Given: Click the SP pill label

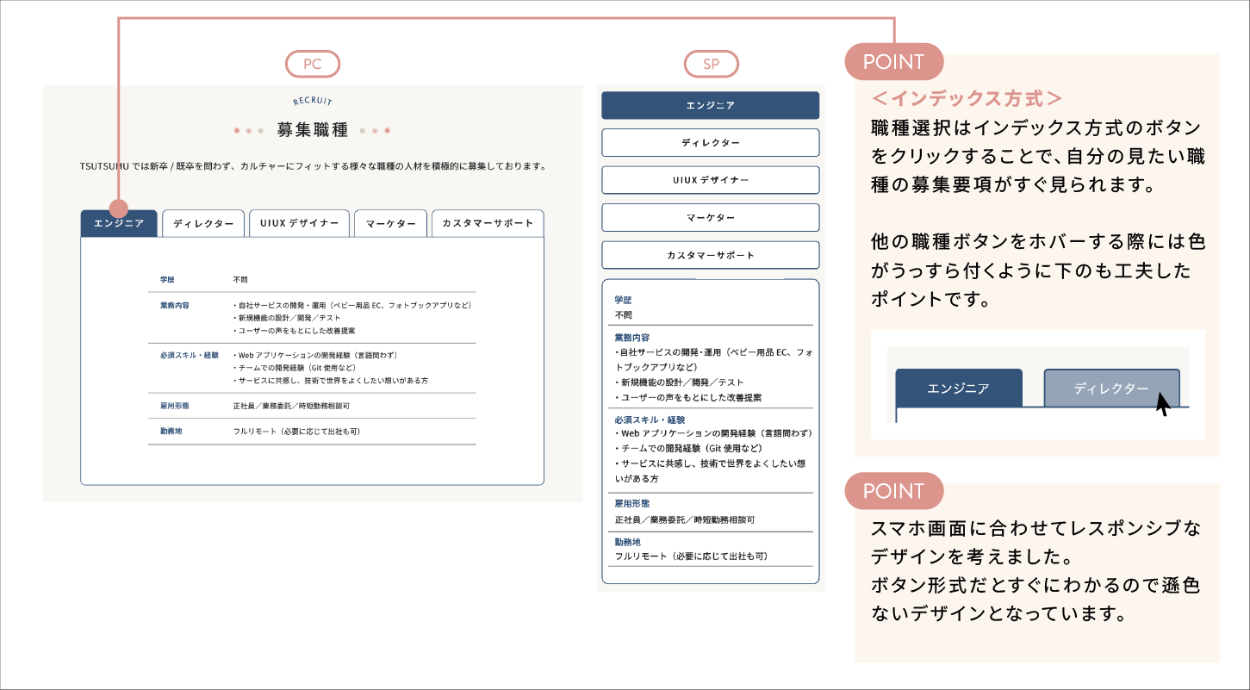Looking at the screenshot, I should coord(711,64).
